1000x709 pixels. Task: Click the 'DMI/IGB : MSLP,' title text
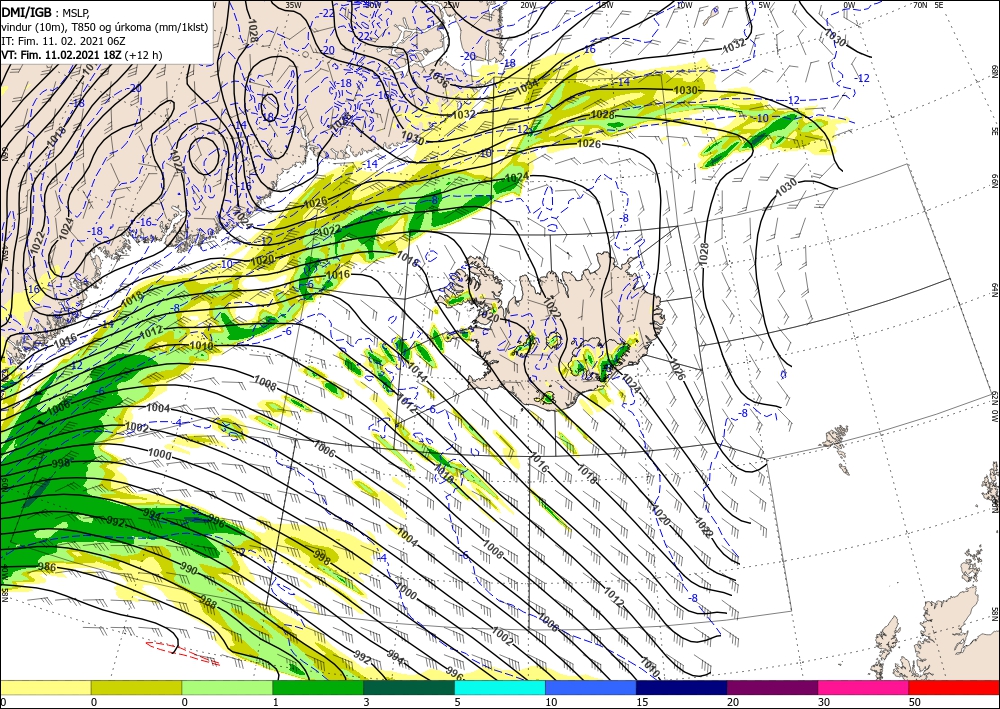[x=45, y=12]
